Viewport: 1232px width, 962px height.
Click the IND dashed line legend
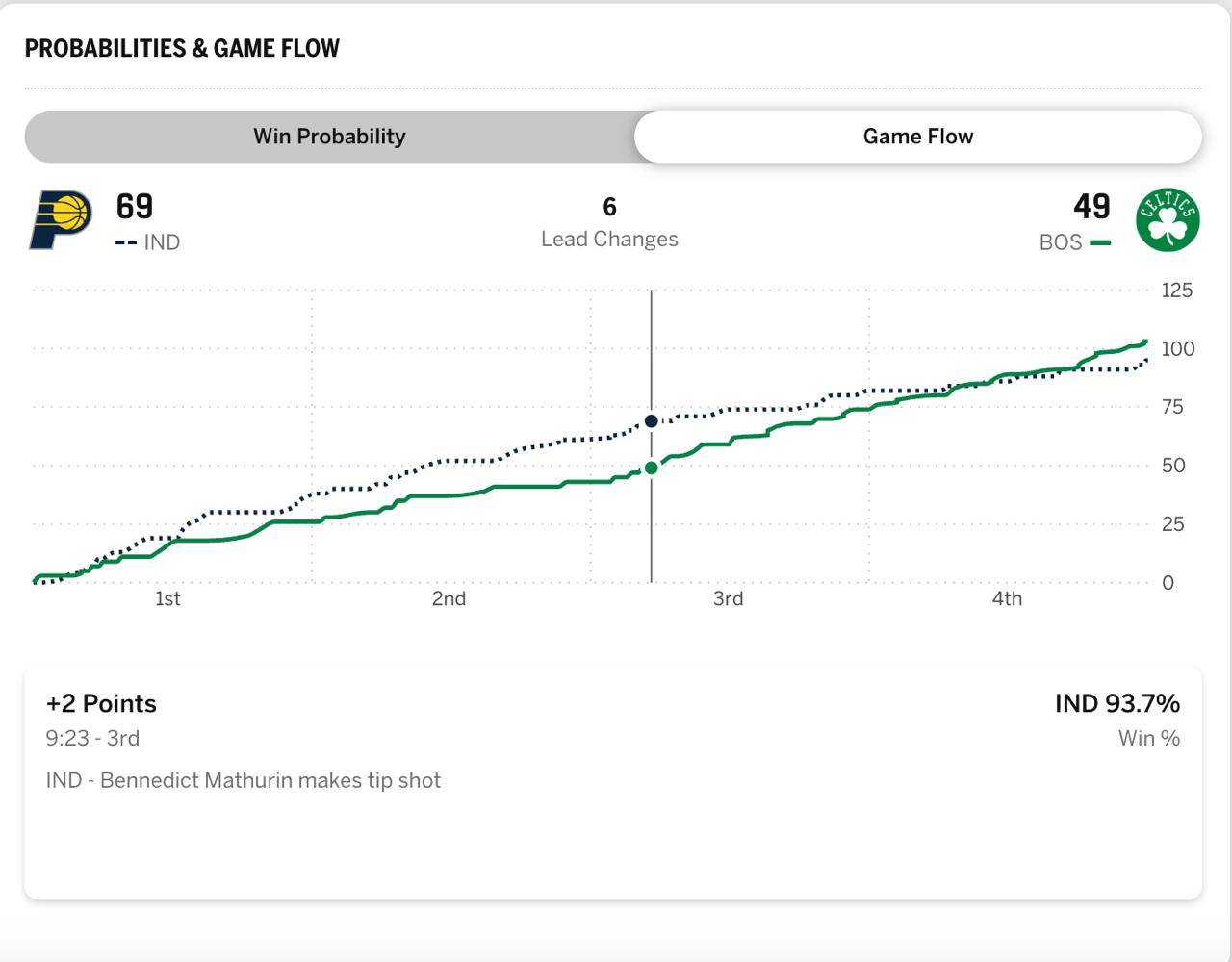pyautogui.click(x=148, y=242)
